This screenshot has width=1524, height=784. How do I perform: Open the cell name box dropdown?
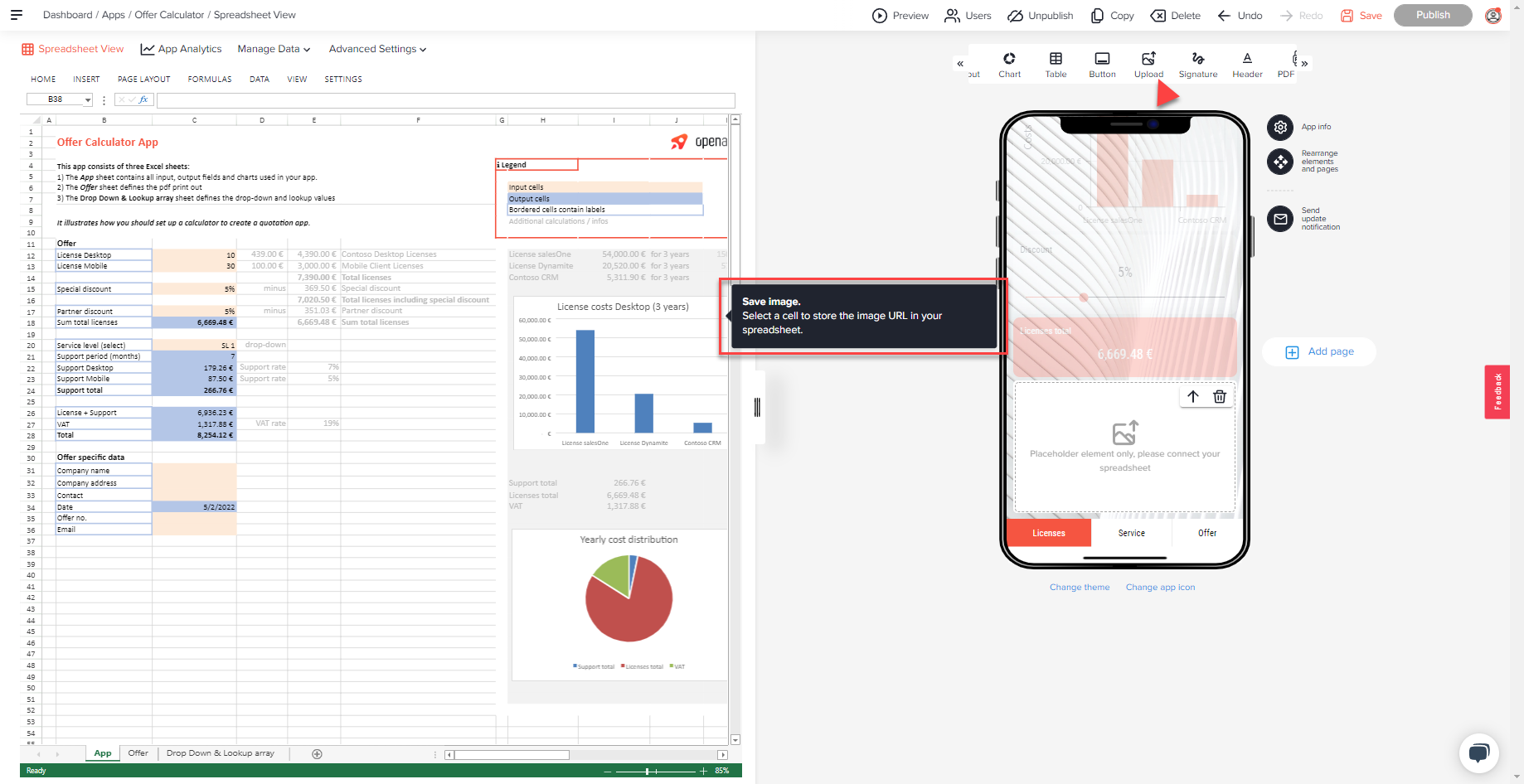[87, 100]
